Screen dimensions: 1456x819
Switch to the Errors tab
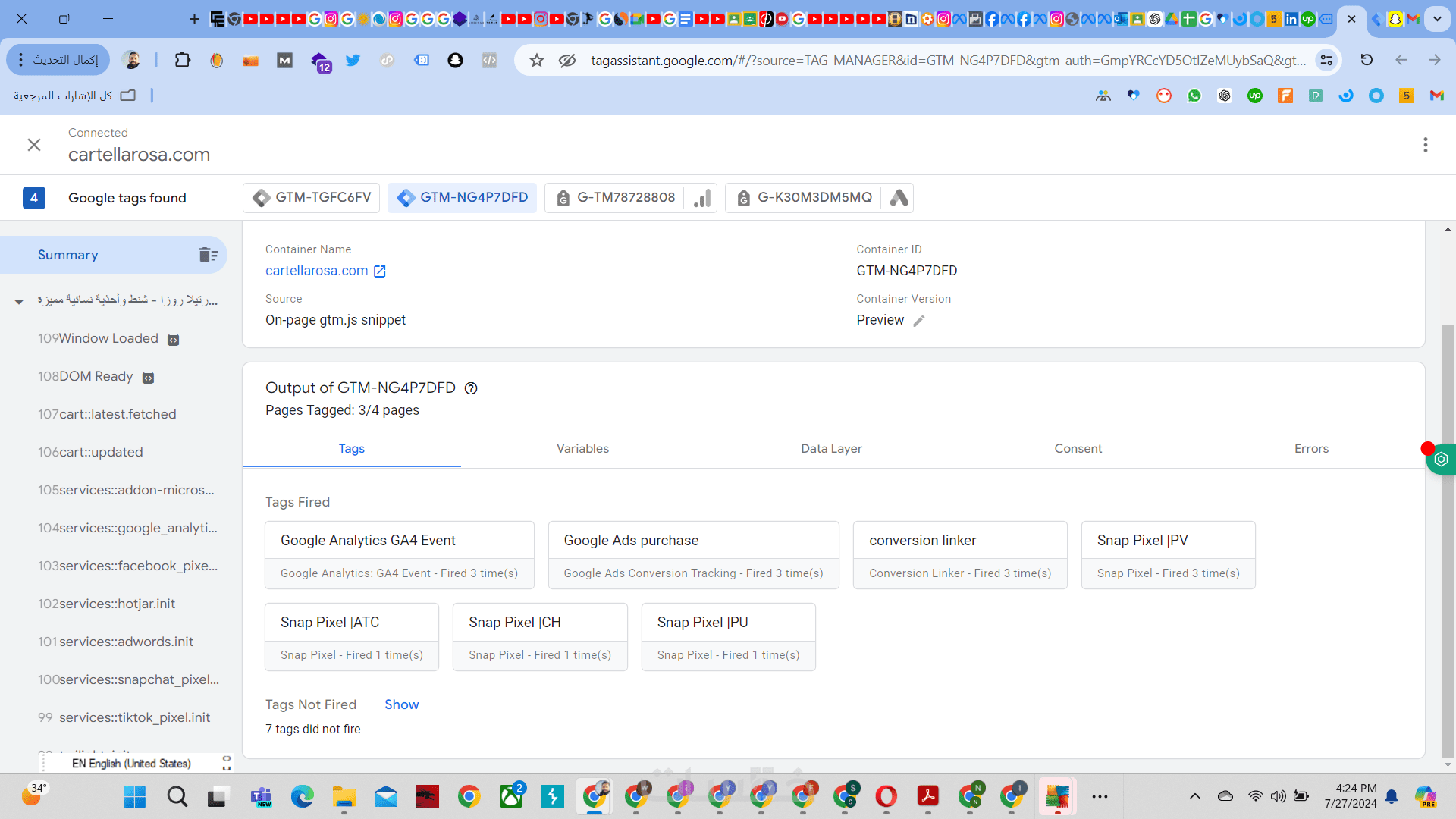[1311, 449]
